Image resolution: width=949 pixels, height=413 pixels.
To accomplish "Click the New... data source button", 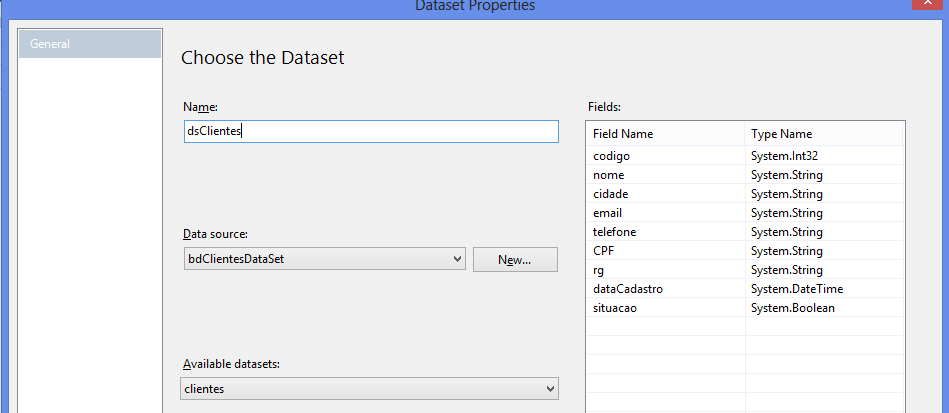I will [x=514, y=259].
